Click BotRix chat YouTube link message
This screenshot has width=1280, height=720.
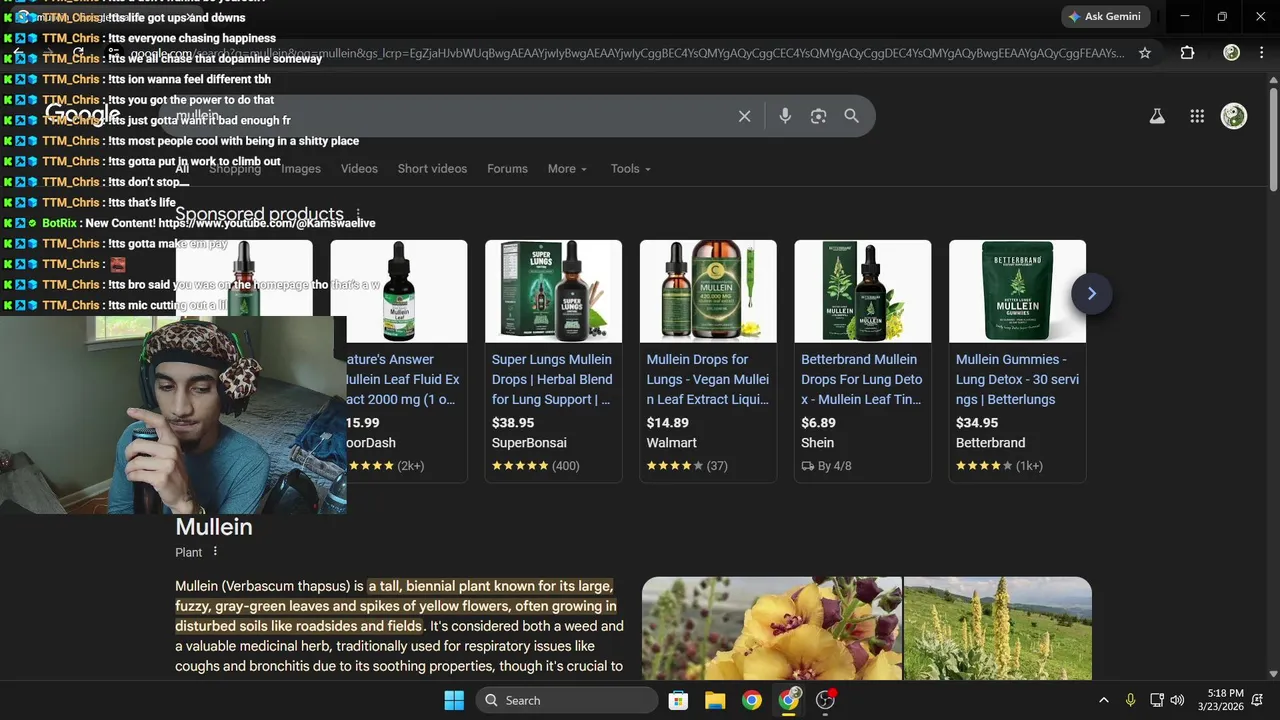click(209, 223)
